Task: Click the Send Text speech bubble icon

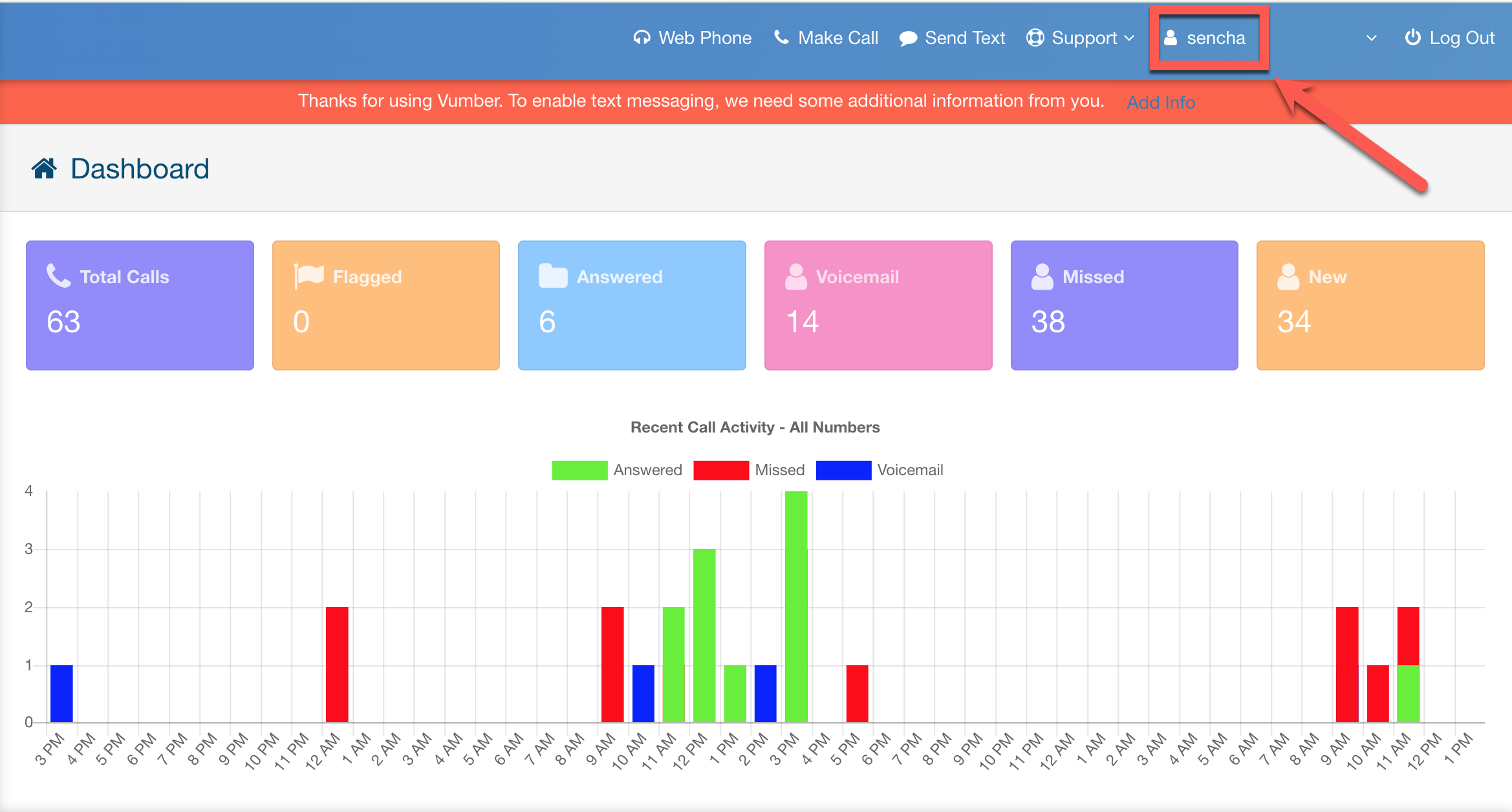Action: click(908, 38)
